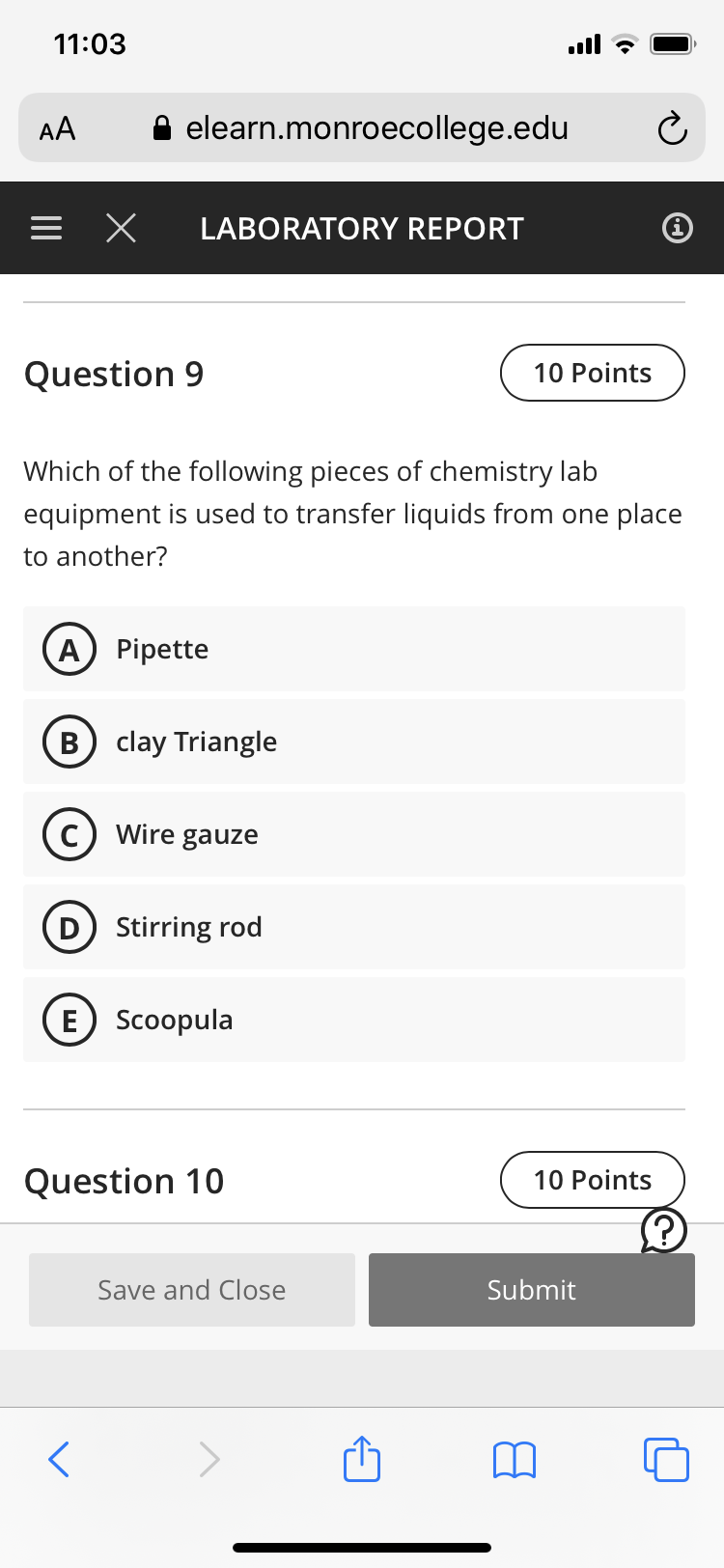Open the Safari share sheet icon
724x1568 pixels.
click(x=362, y=1458)
